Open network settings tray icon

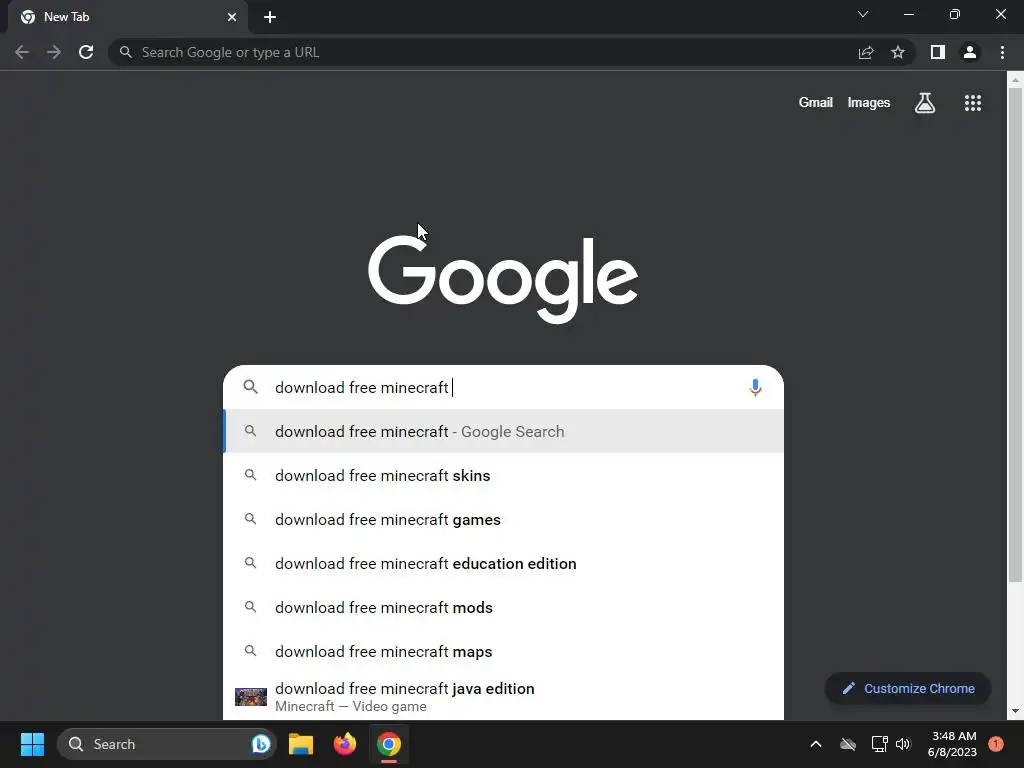879,744
